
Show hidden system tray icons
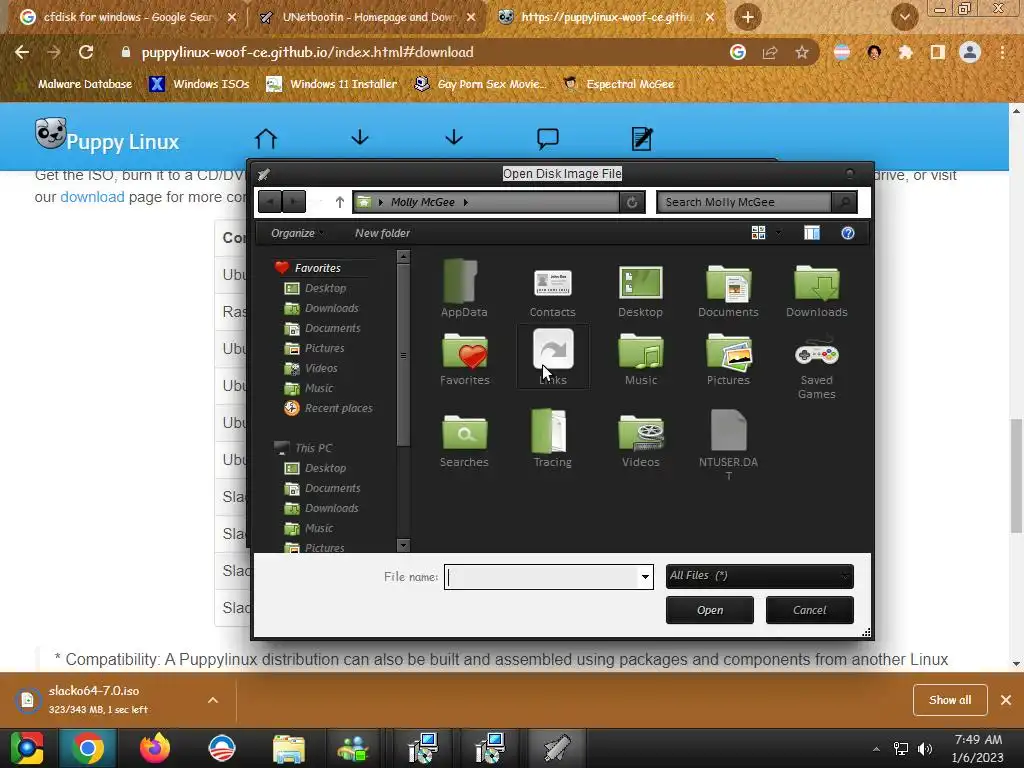[x=876, y=748]
